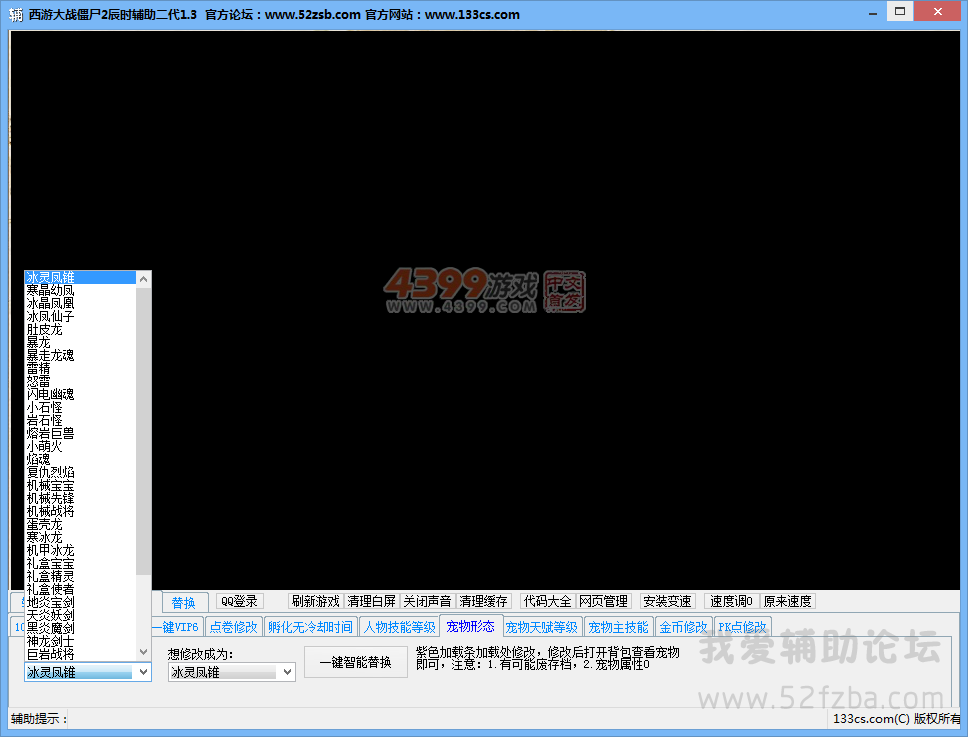968x737 pixels.
Task: Select 地炎宝剑 list entry
Action: point(80,602)
